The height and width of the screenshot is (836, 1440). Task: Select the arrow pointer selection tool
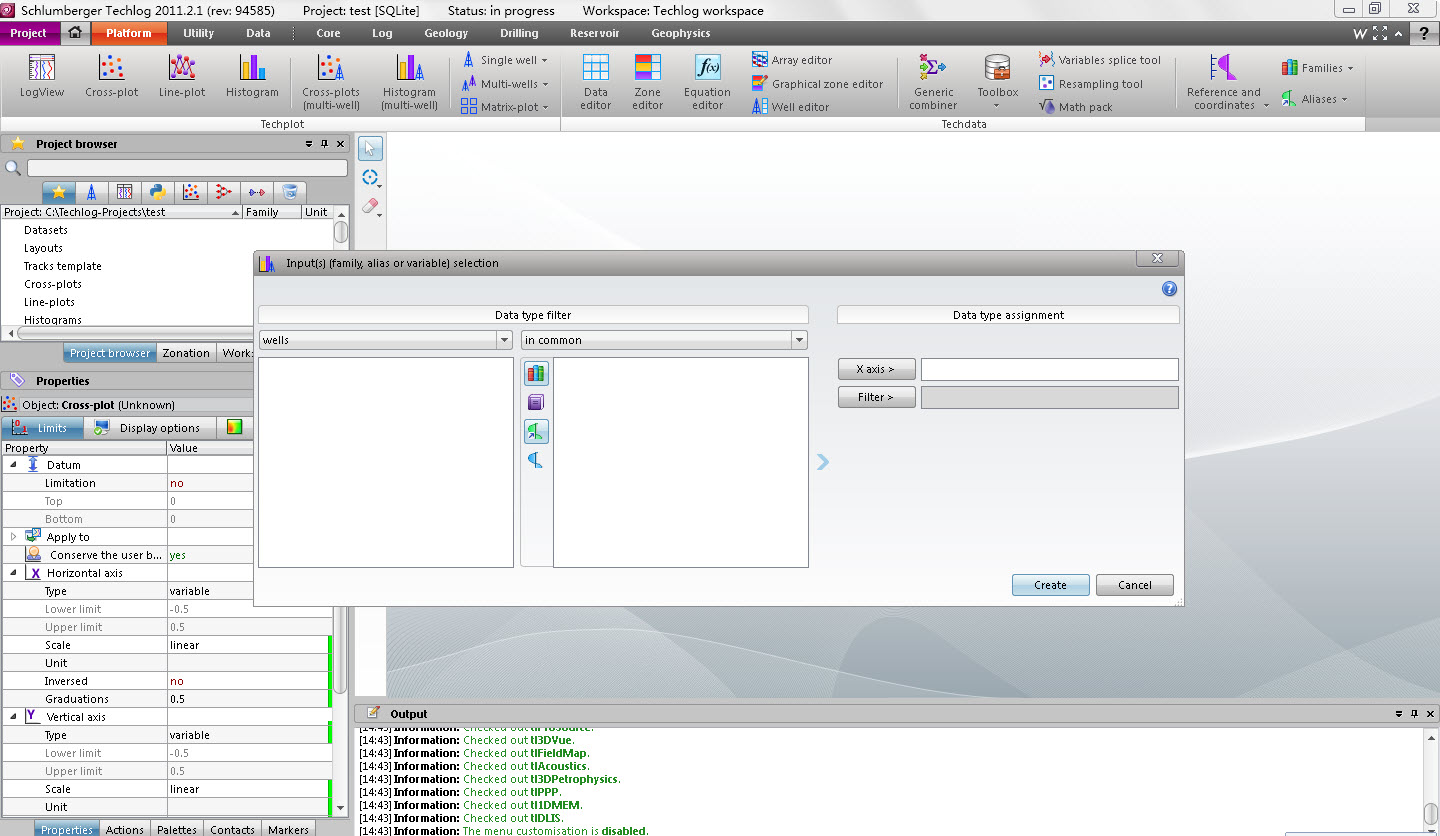click(x=371, y=149)
